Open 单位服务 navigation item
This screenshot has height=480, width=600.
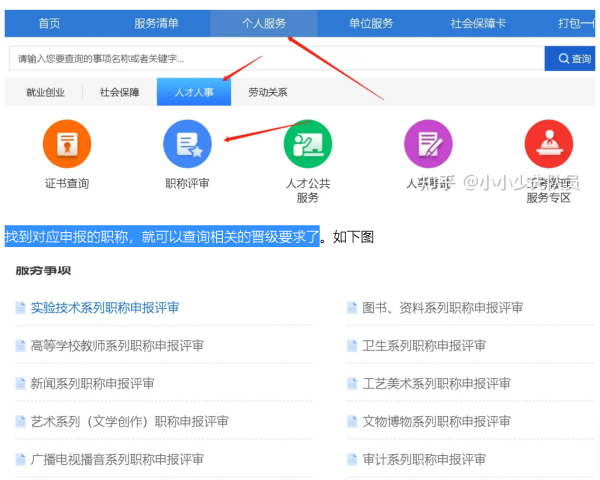[371, 23]
